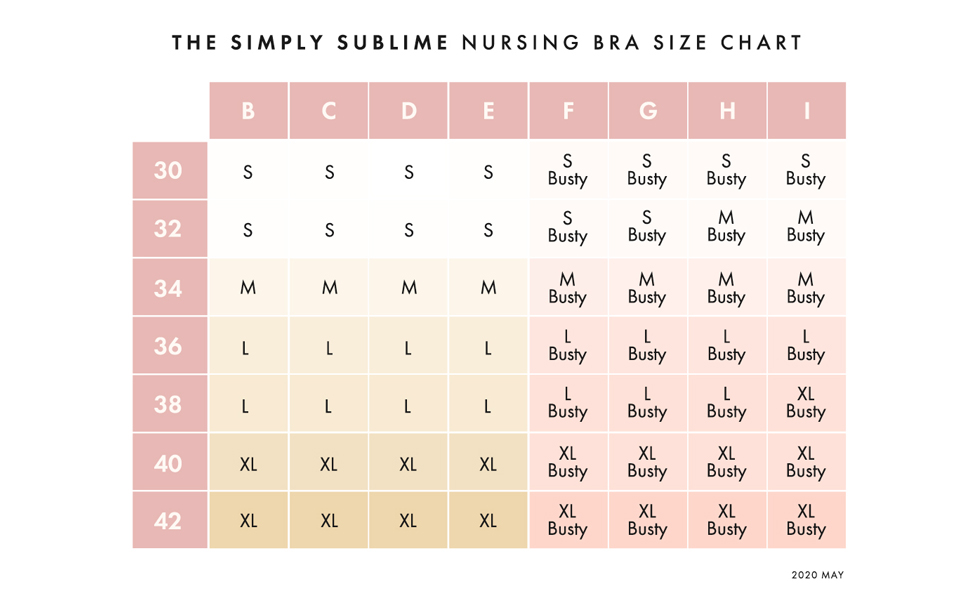Click the XL cell for 40 C
970x600 pixels.
coord(329,464)
